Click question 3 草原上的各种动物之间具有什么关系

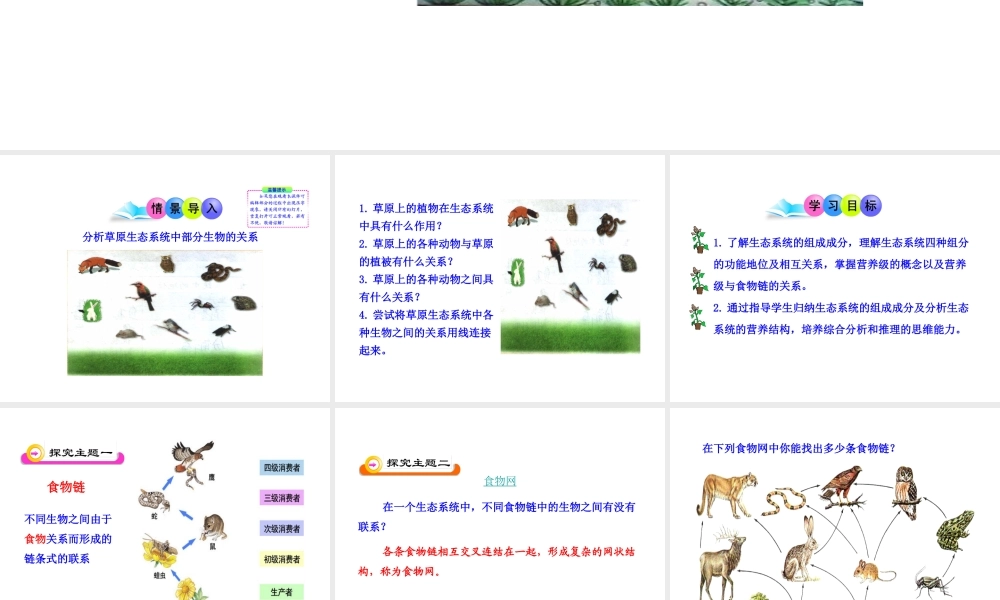(426, 288)
